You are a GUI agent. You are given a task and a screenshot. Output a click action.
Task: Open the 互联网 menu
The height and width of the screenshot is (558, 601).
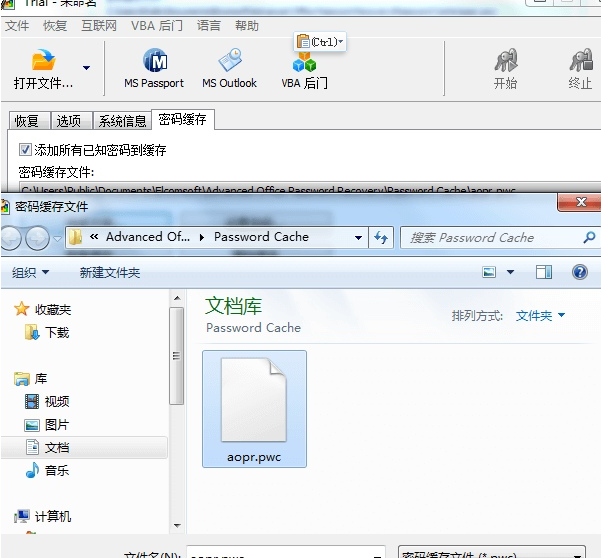pos(99,26)
